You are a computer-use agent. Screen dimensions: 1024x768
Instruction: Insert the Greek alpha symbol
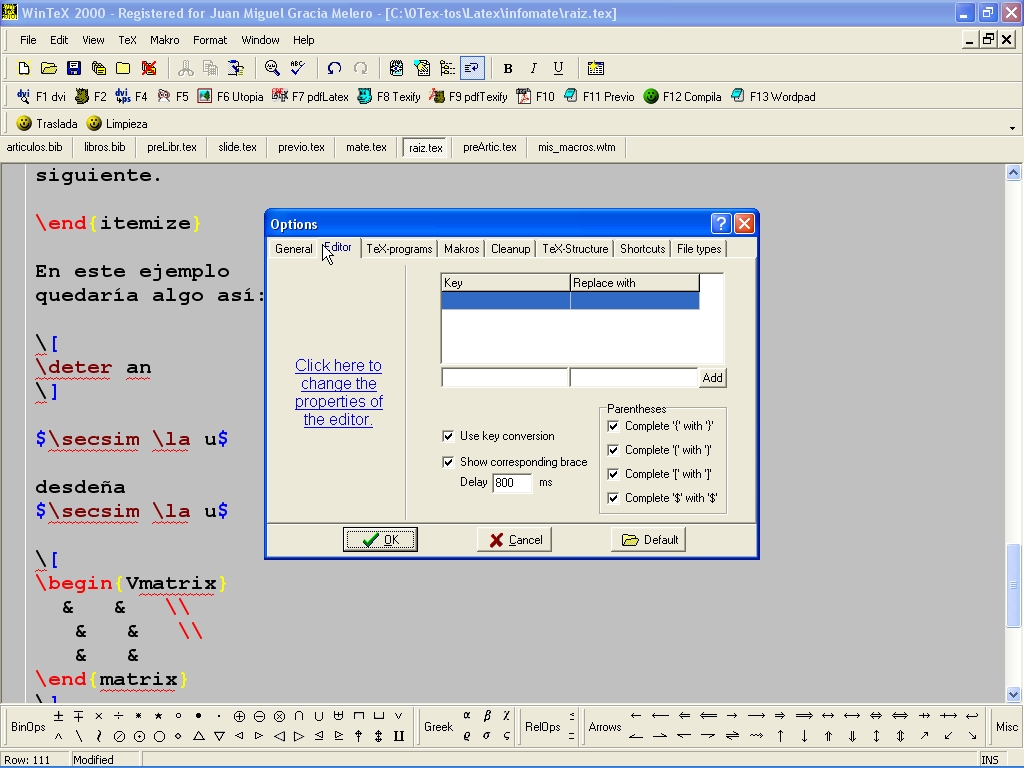(x=467, y=716)
